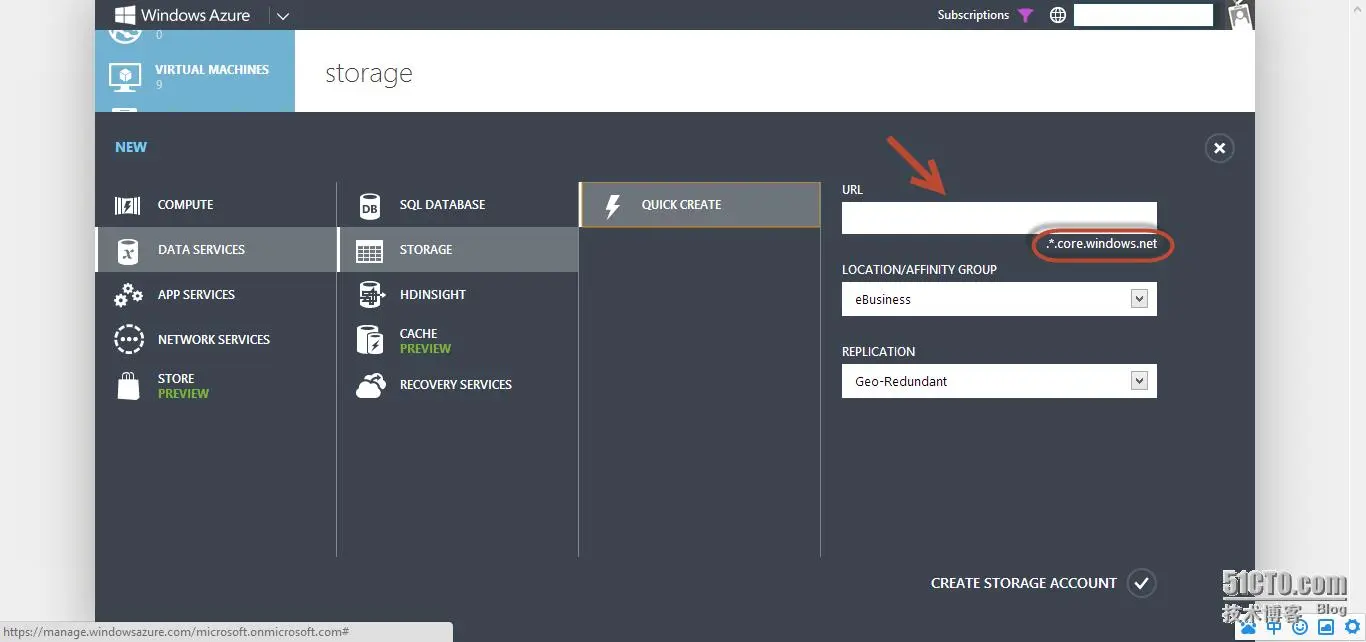Image resolution: width=1366 pixels, height=642 pixels.
Task: Click the LOCATION/AFFINITY GROUP label
Action: coord(919,270)
